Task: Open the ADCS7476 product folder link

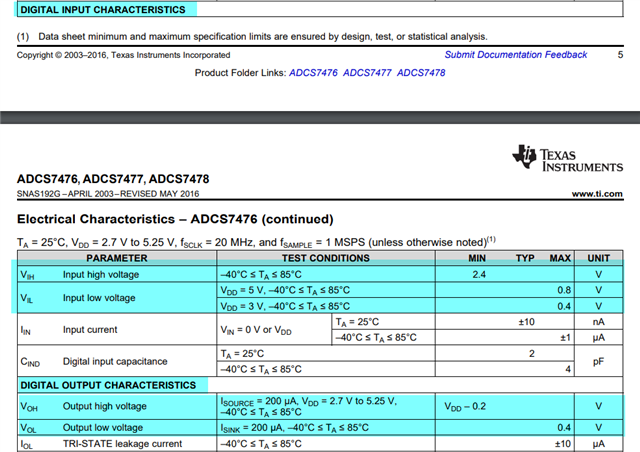Action: tap(313, 73)
